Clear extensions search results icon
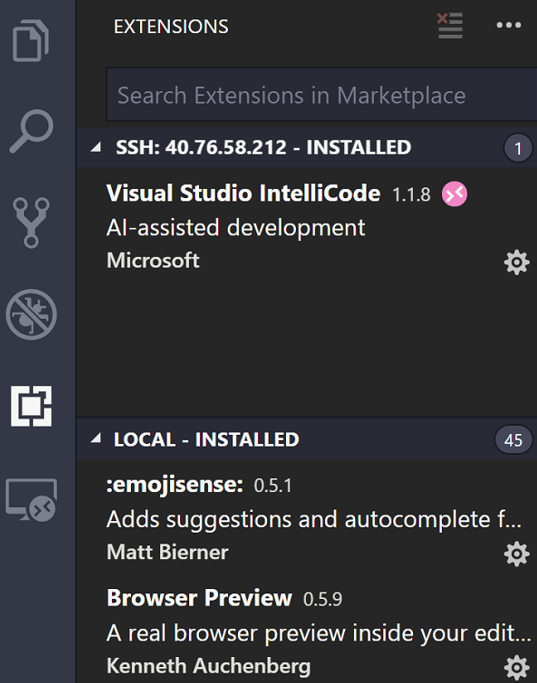This screenshot has width=537, height=683. (450, 26)
